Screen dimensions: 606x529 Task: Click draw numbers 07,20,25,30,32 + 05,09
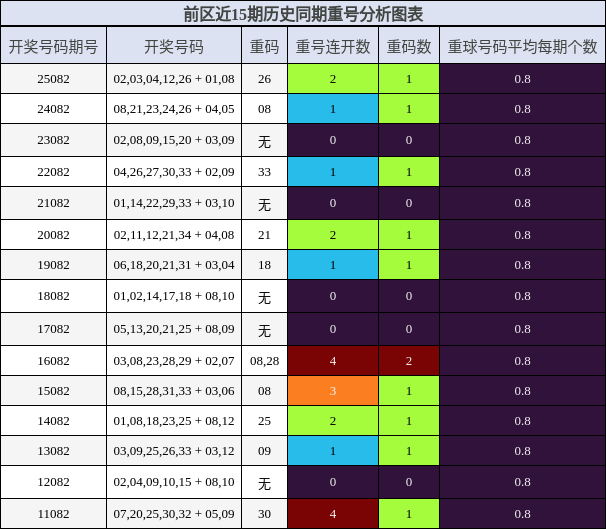[x=174, y=514]
